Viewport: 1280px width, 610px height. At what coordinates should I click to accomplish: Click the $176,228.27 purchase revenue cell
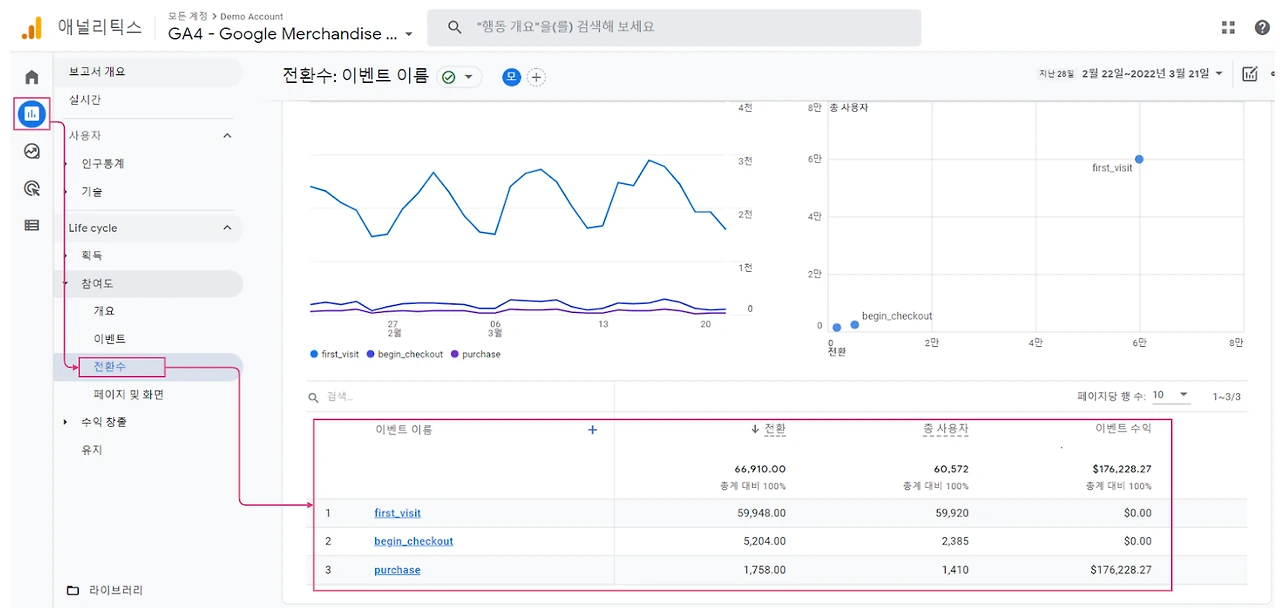tap(1121, 570)
